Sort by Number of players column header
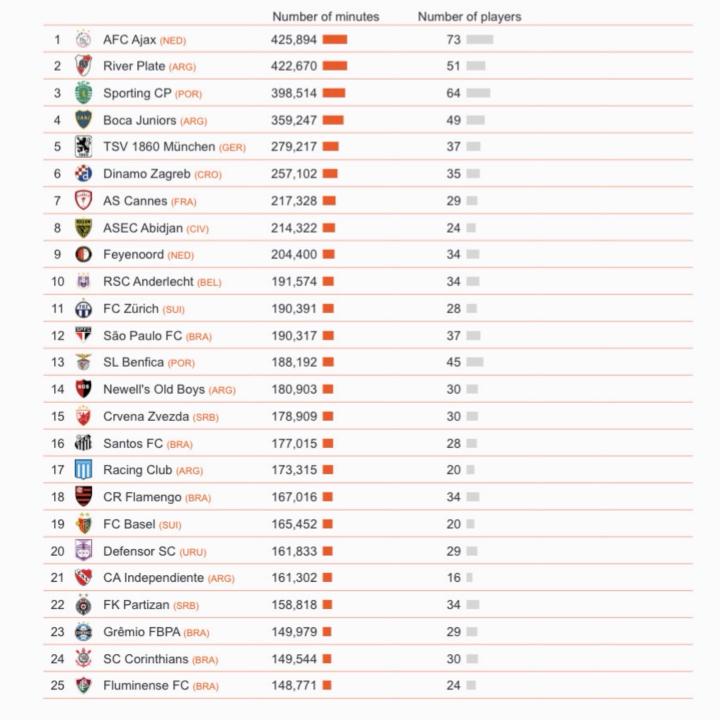 [x=469, y=17]
